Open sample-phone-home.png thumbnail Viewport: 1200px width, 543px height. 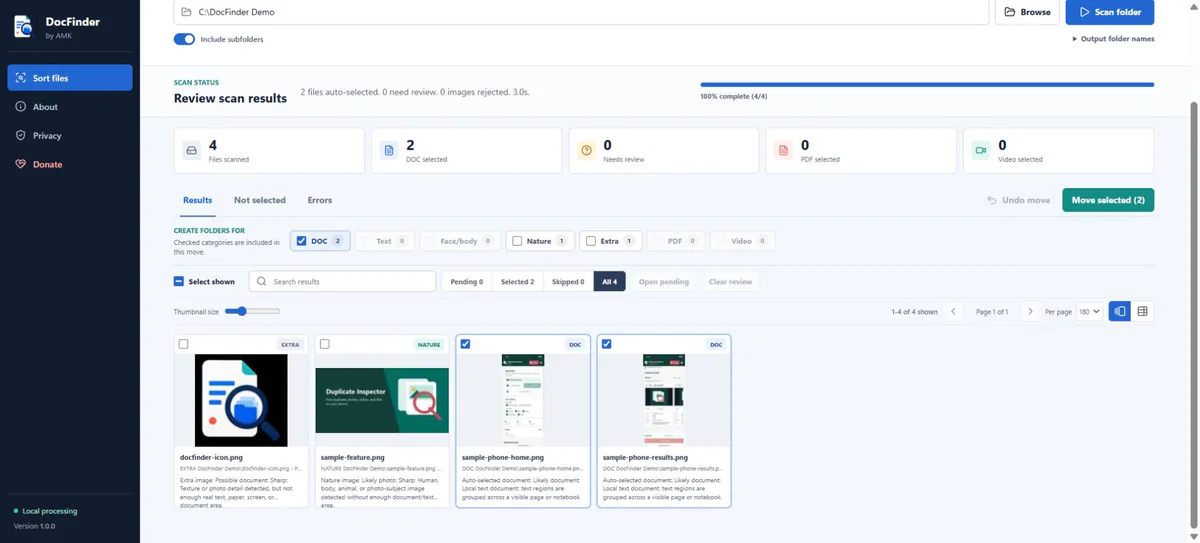coord(523,400)
